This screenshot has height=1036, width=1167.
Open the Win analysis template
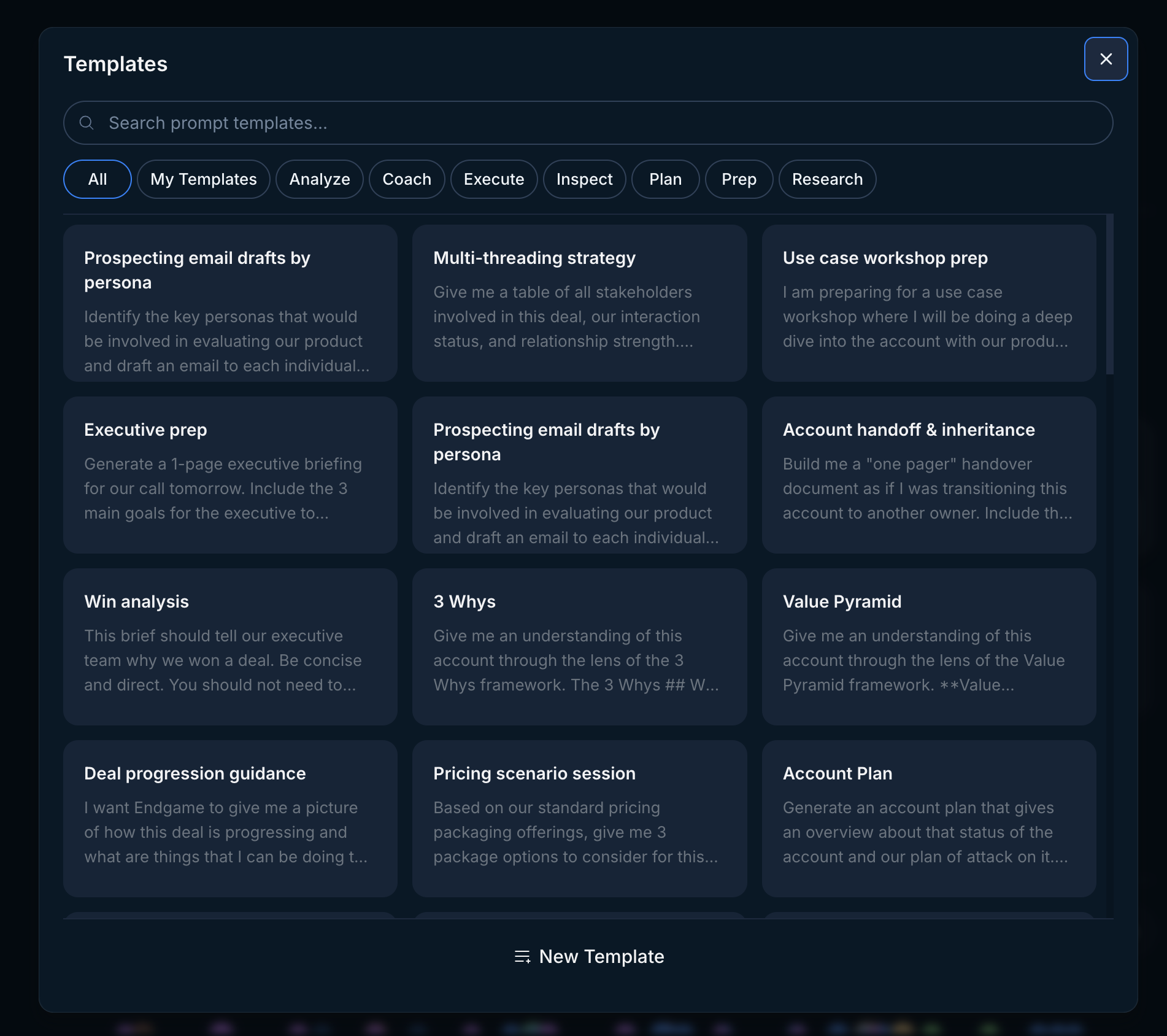point(230,647)
